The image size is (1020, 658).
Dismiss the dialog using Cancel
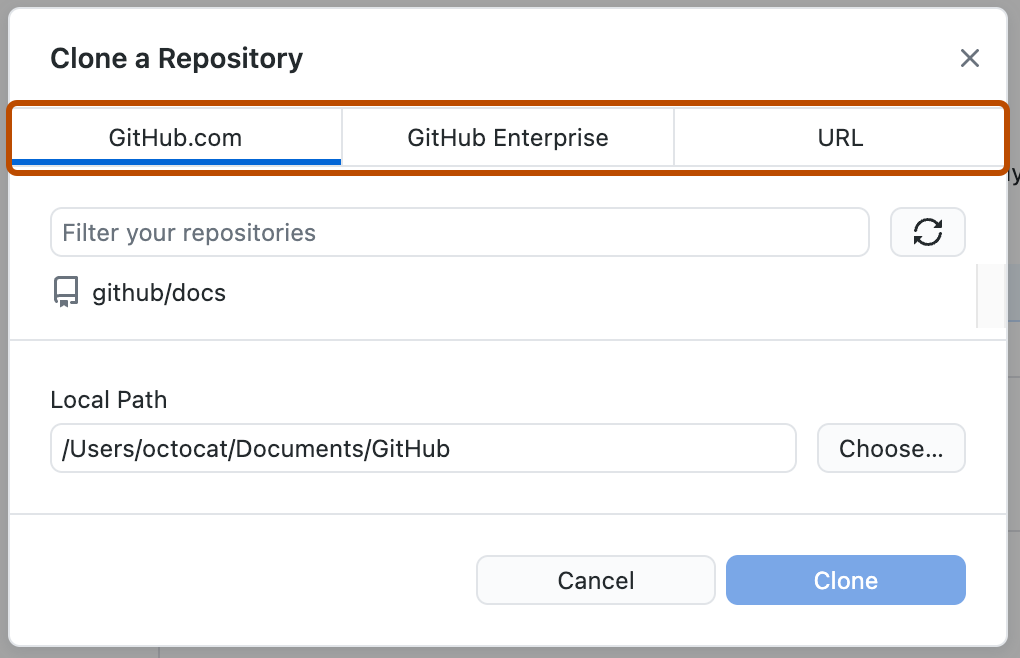coord(595,580)
